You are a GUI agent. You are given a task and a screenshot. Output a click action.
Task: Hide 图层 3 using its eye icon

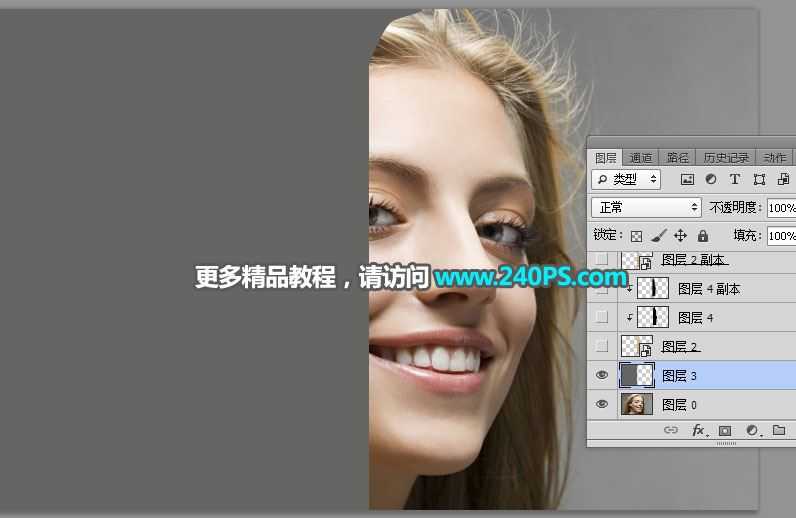(x=601, y=375)
